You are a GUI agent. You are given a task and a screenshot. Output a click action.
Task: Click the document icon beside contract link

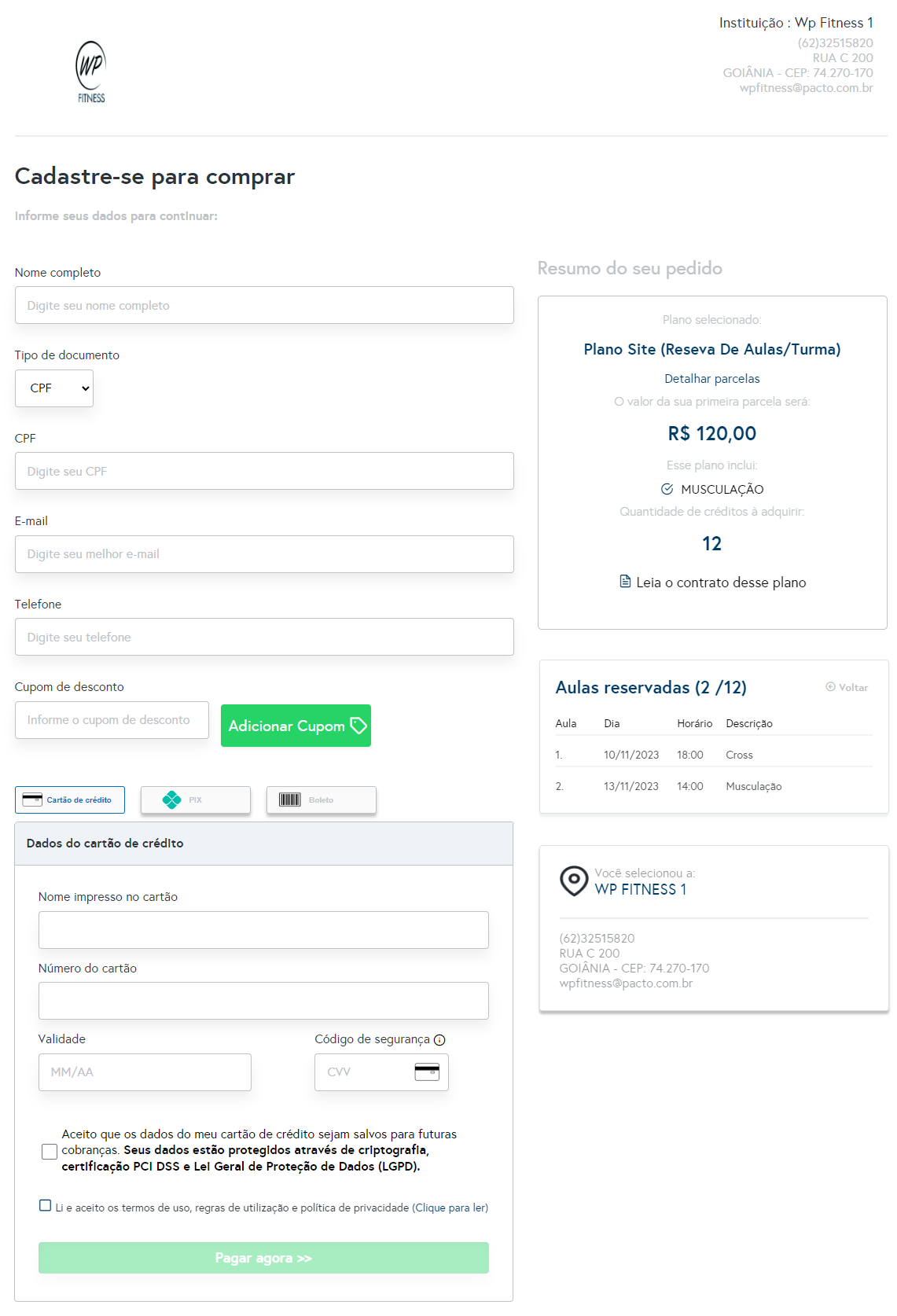point(625,582)
